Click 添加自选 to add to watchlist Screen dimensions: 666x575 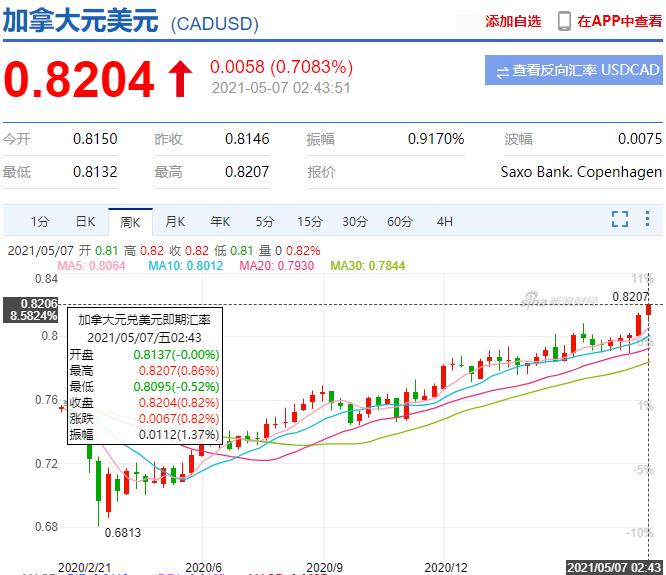point(513,21)
